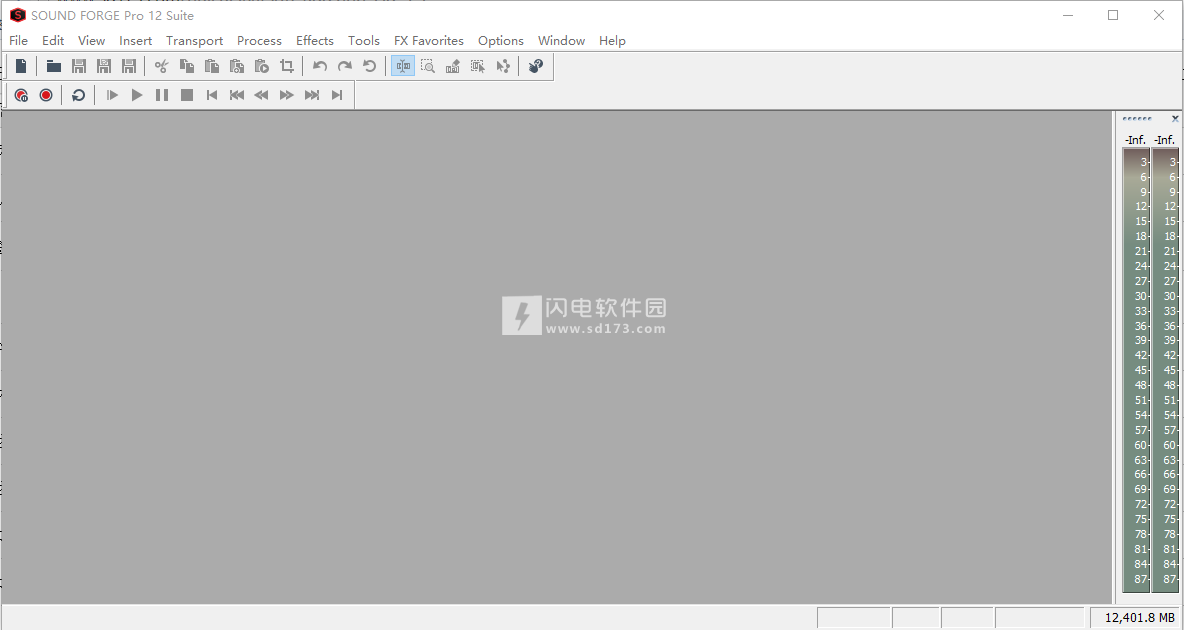Click the Open folder icon
Image resolution: width=1184 pixels, height=630 pixels.
pos(54,66)
